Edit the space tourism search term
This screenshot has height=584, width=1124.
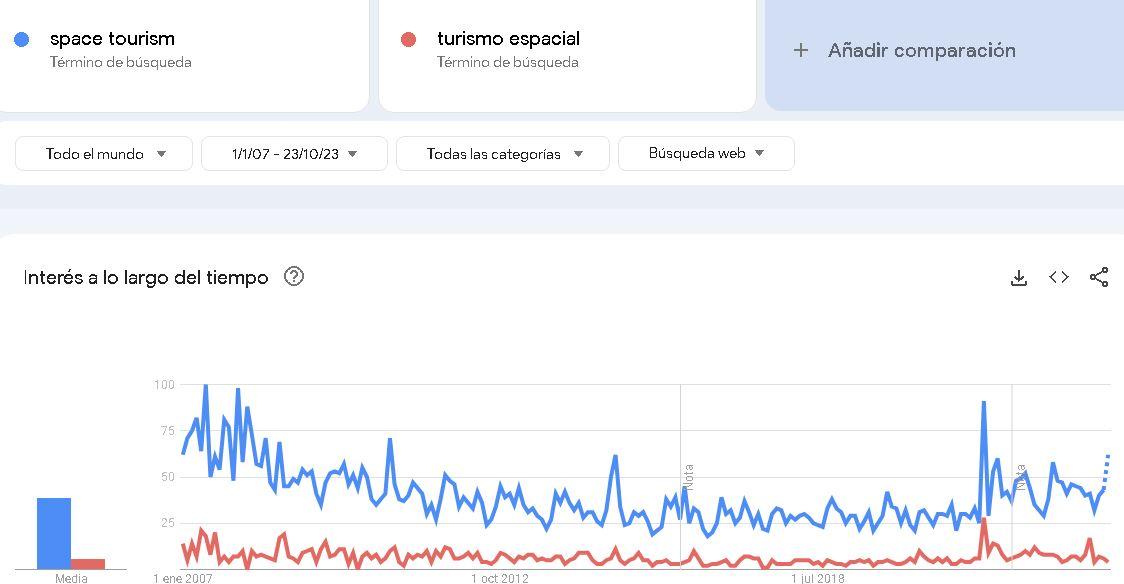click(x=112, y=39)
